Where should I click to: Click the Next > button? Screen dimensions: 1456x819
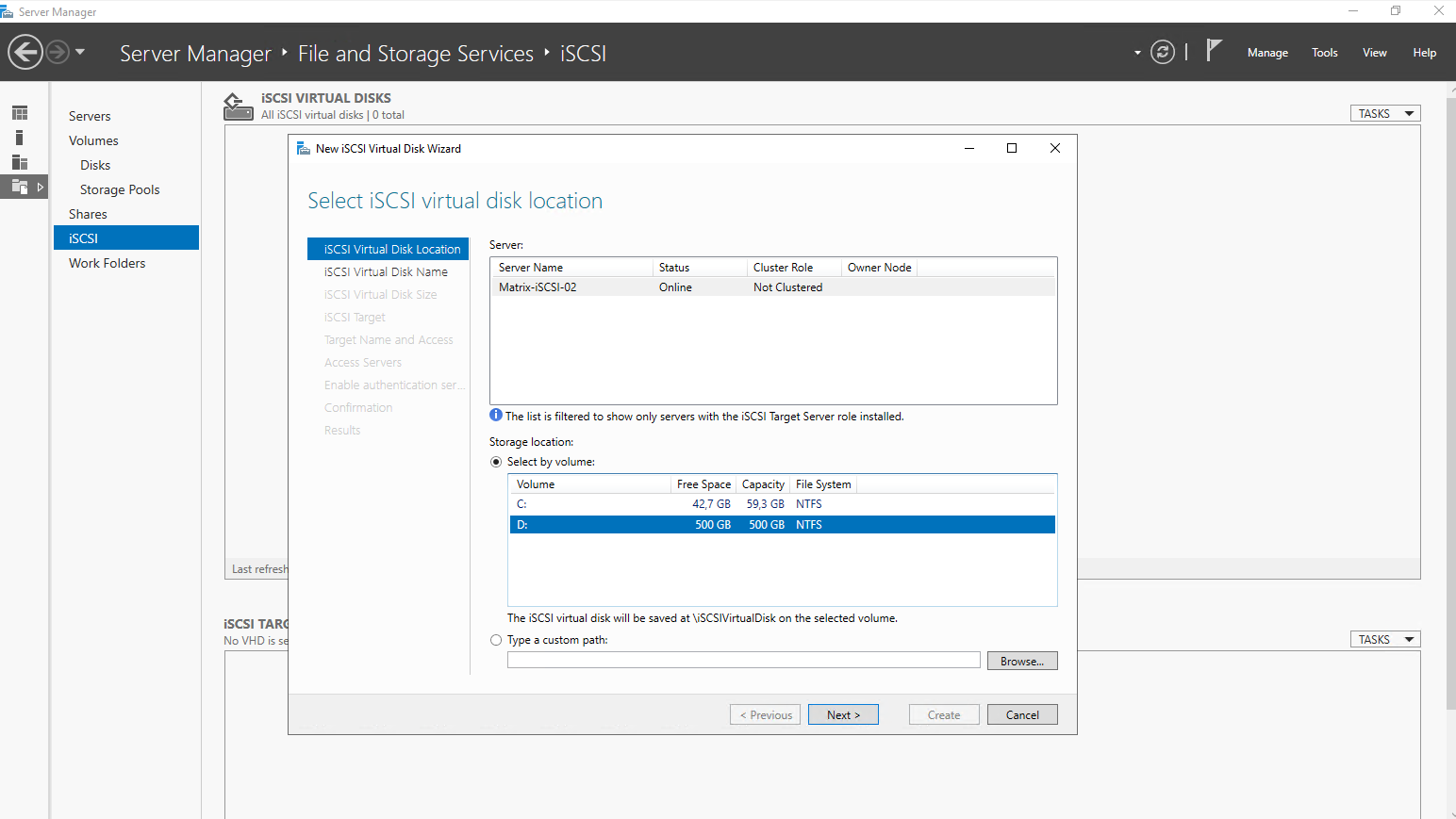click(843, 714)
